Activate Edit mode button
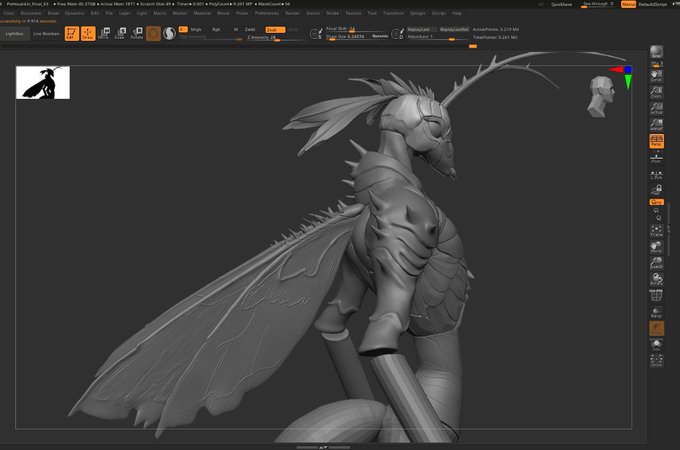Screen dimensions: 680x450 click(72, 33)
